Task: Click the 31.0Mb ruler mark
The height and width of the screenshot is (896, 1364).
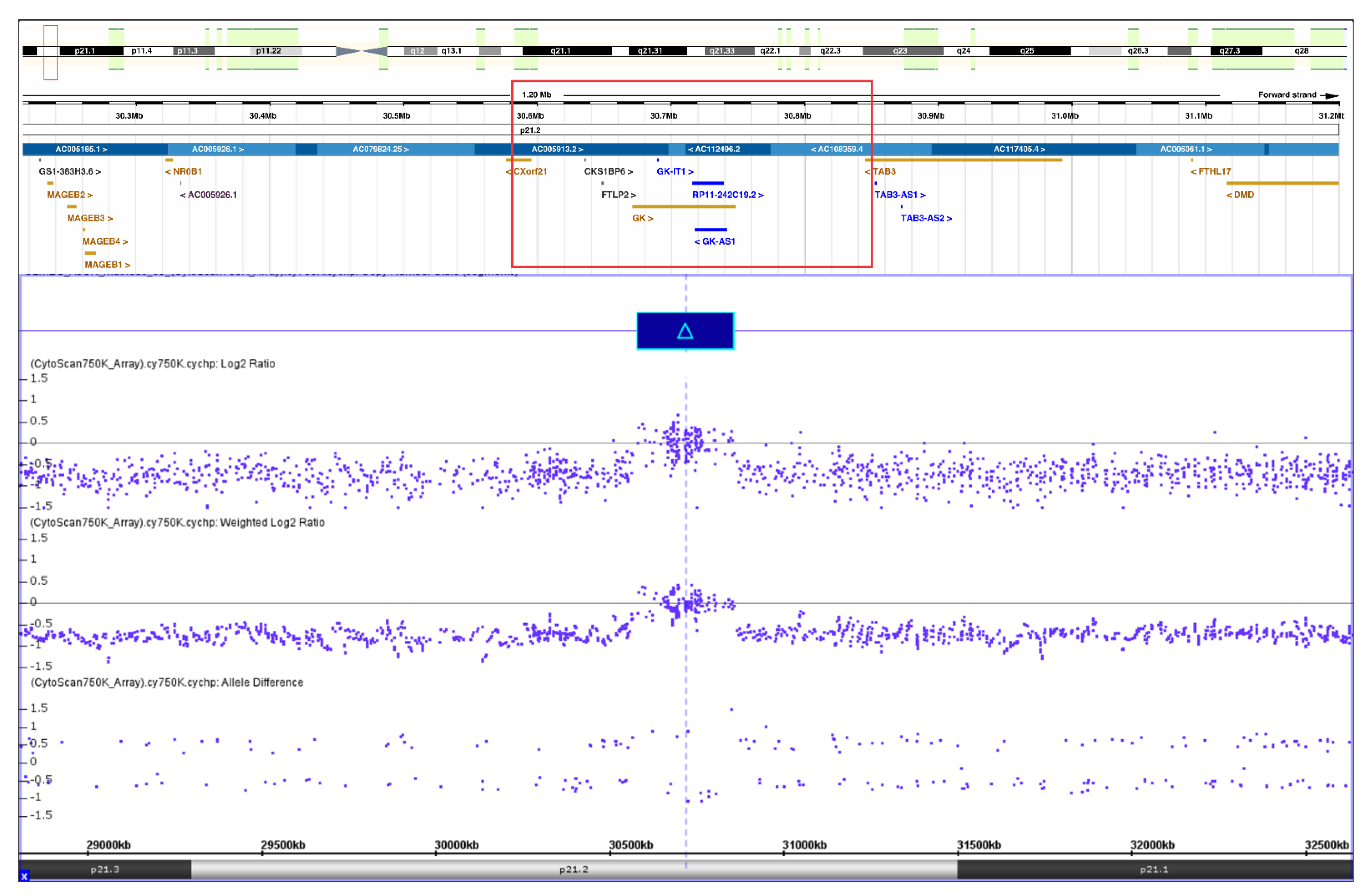Action: [1064, 116]
